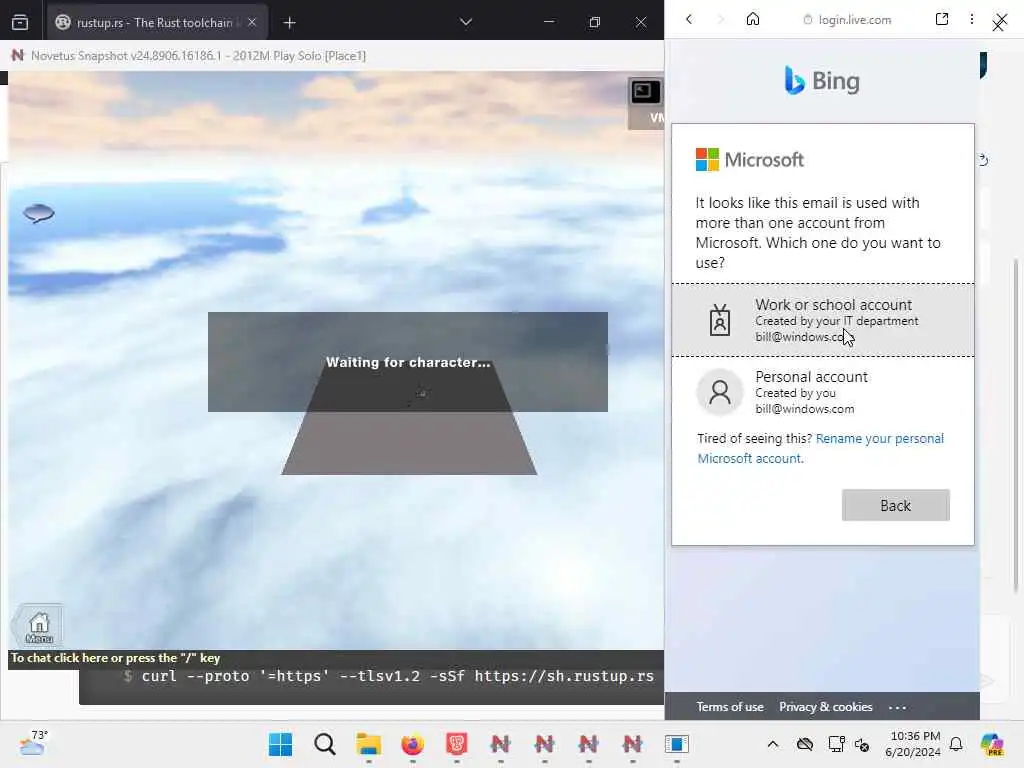The width and height of the screenshot is (1024, 768).
Task: Launch Copilot preview from taskbar
Action: 992,744
